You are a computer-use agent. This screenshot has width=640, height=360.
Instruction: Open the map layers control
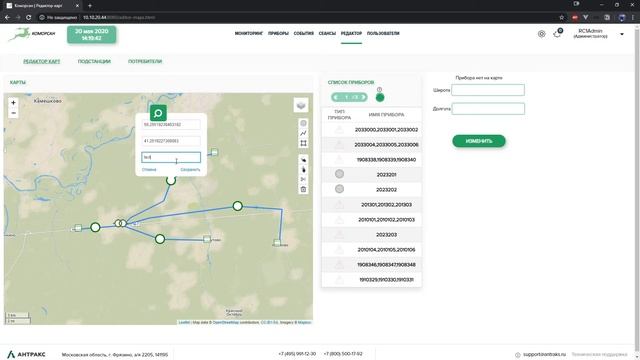pyautogui.click(x=301, y=105)
